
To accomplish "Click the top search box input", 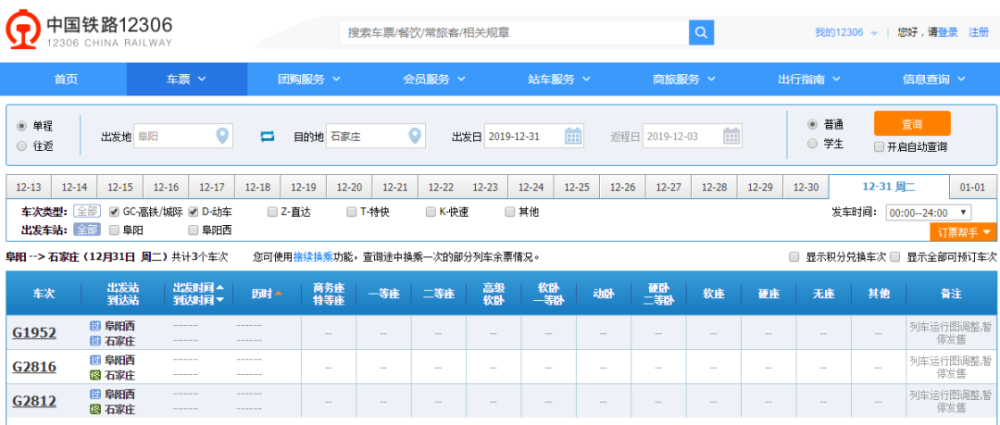I will [x=513, y=32].
